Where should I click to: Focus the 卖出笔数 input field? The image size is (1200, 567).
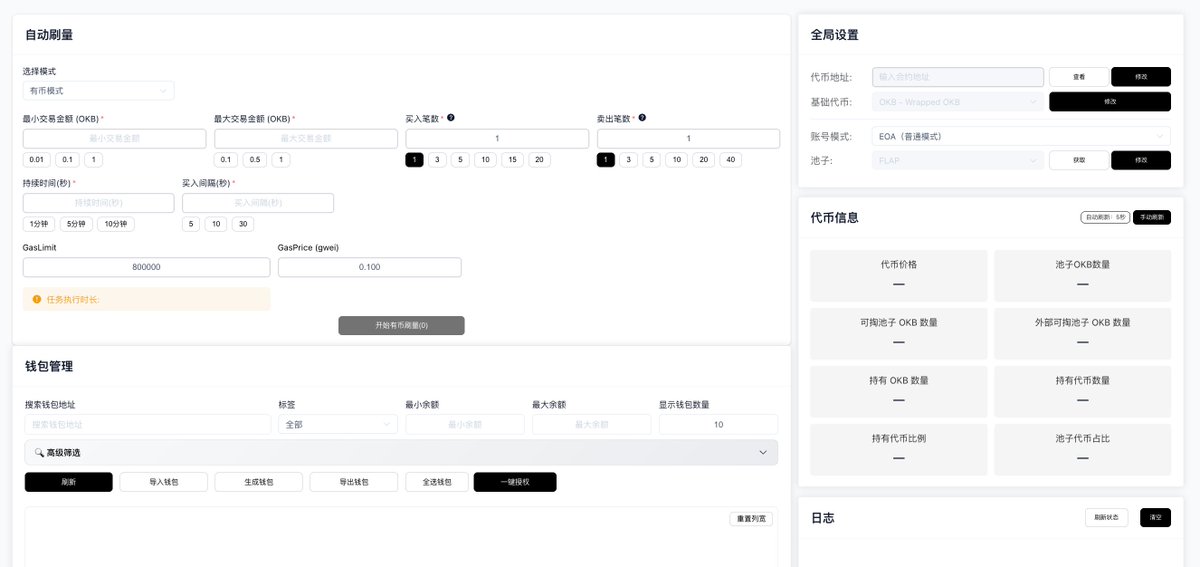tap(688, 138)
